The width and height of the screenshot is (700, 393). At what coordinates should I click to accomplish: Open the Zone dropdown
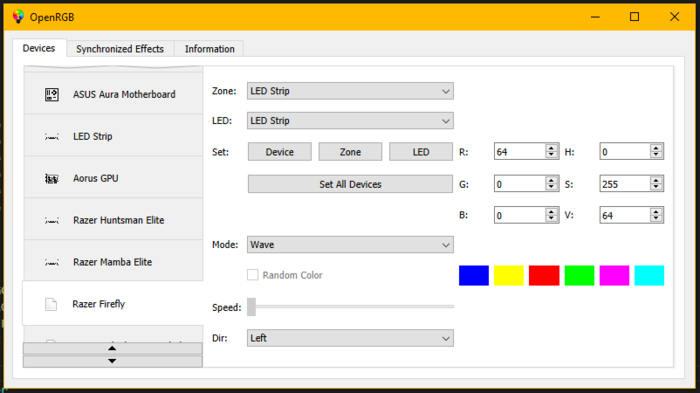coord(350,91)
